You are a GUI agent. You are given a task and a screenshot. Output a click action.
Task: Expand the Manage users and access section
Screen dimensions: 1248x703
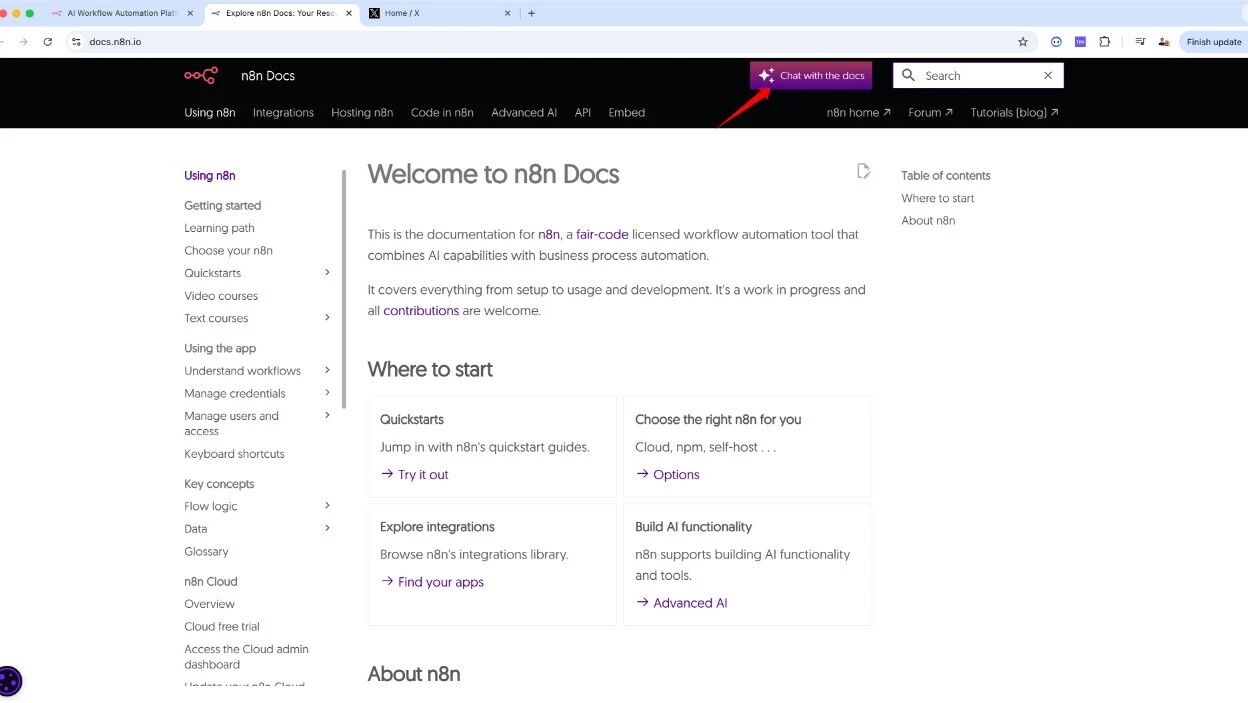327,416
